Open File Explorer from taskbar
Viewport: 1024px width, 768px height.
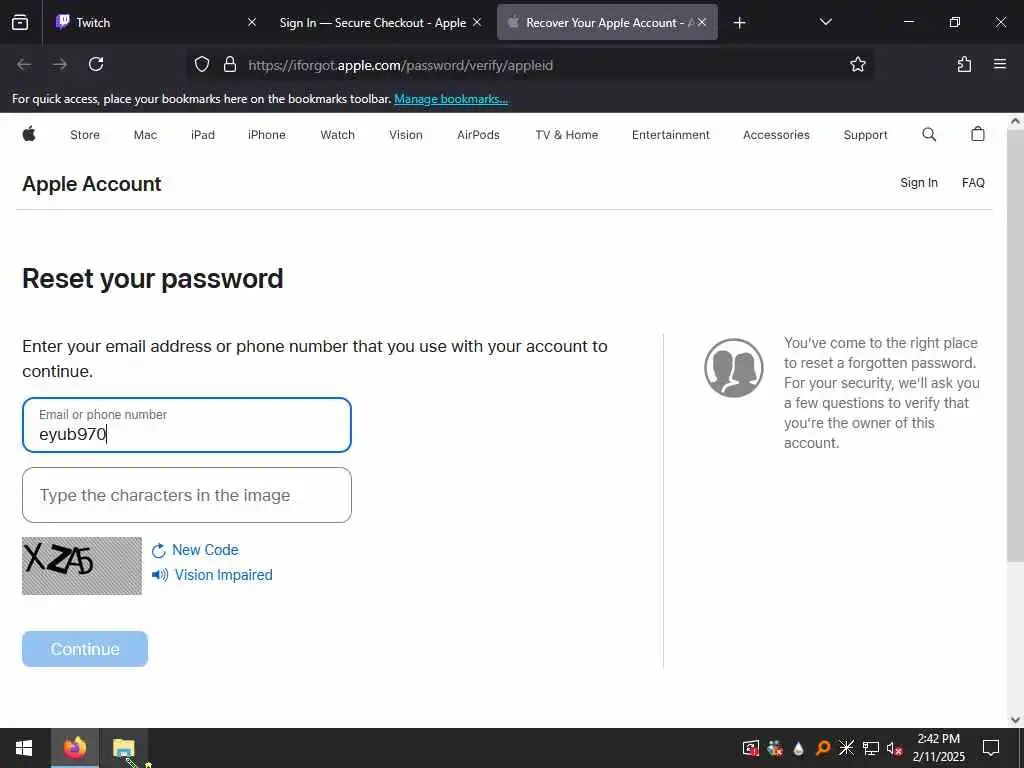tap(123, 747)
